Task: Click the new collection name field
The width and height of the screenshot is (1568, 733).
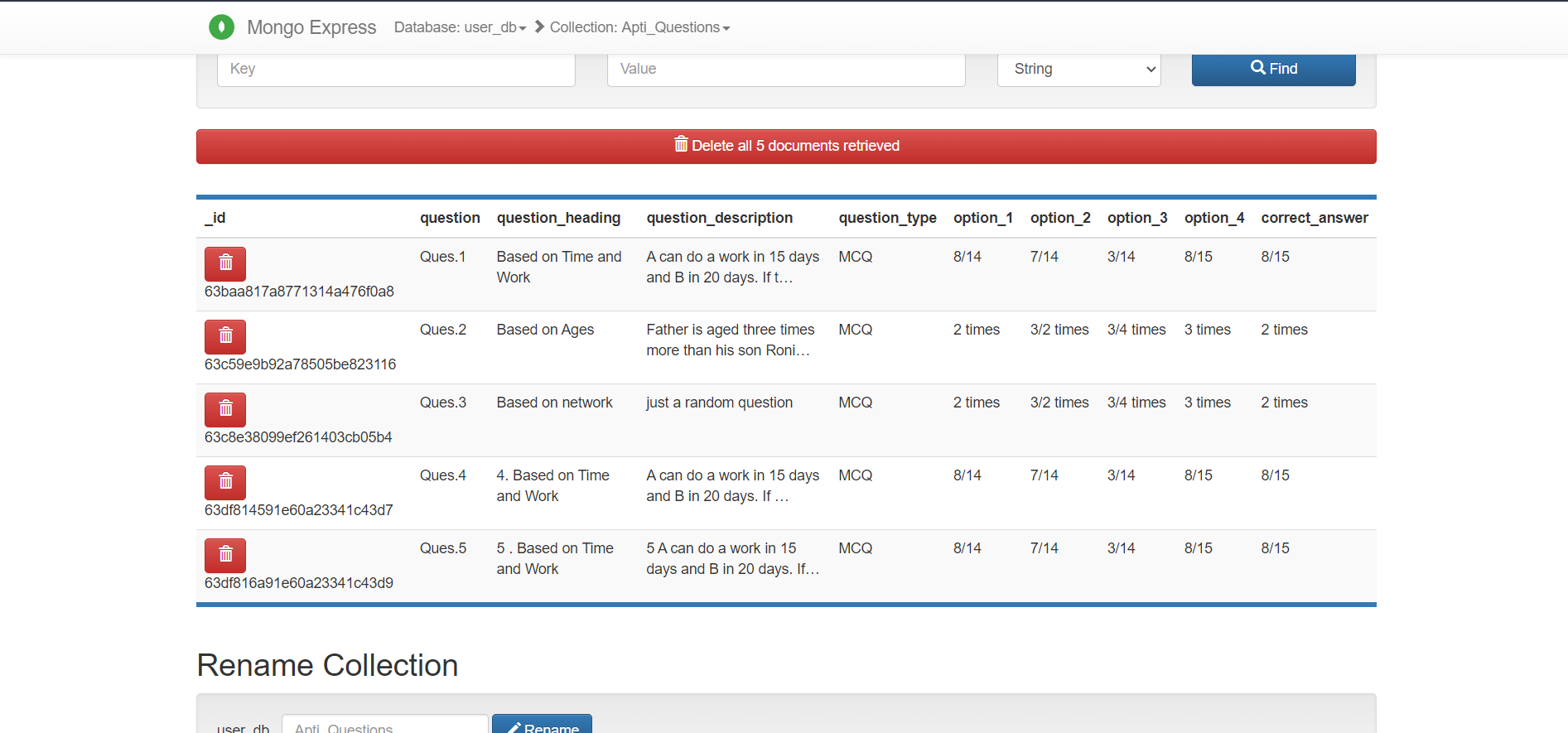Action: pos(385,724)
